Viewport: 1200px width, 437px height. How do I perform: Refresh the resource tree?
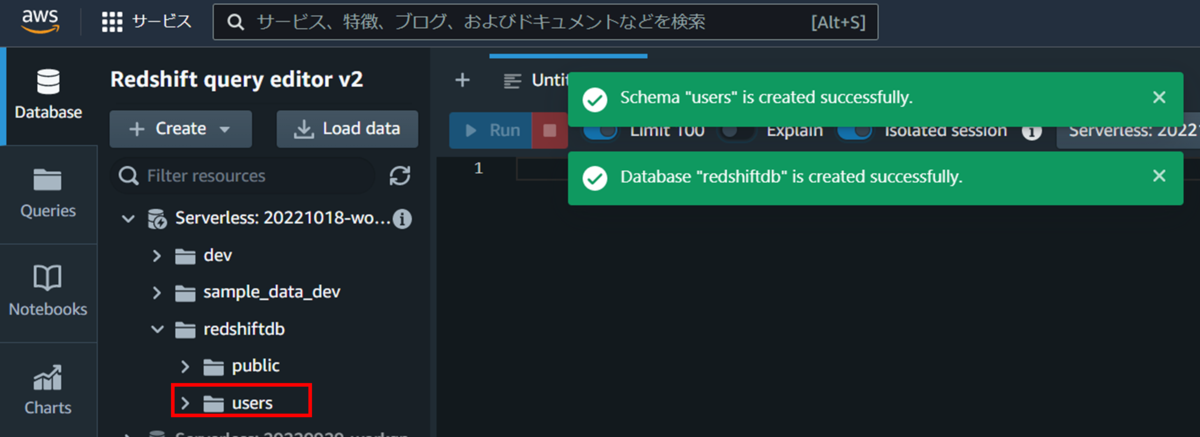[x=400, y=176]
